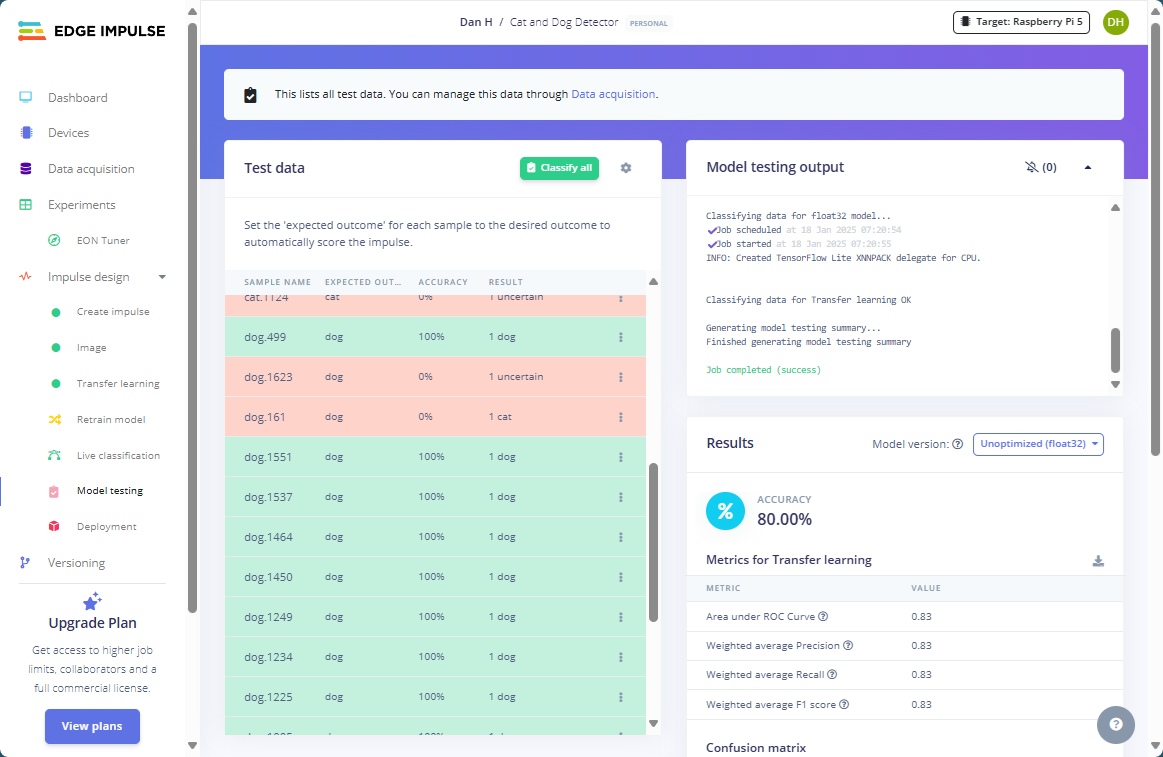The image size is (1163, 757).
Task: Open the Unoptimized (float32) model version dropdown
Action: (x=1038, y=444)
